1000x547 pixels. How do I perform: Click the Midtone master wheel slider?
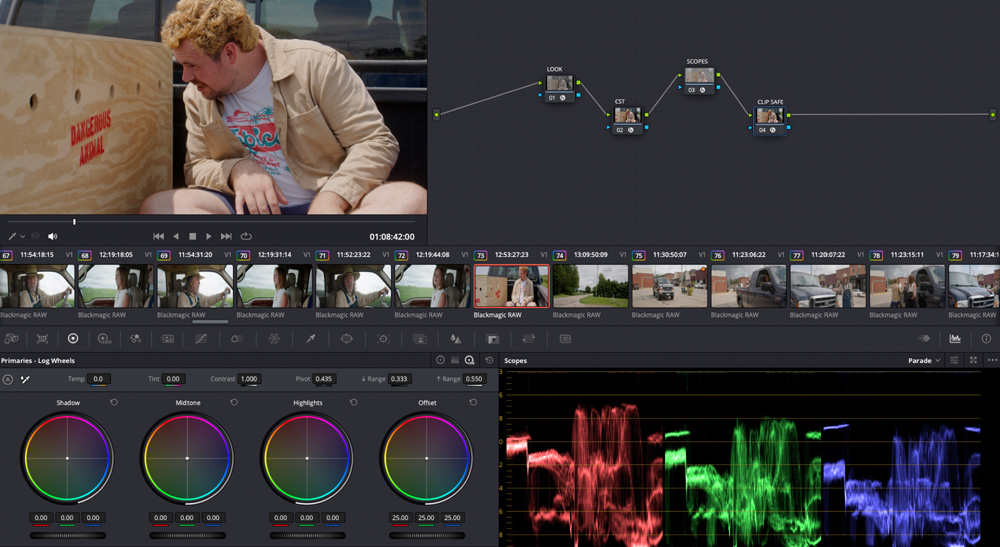tap(187, 535)
